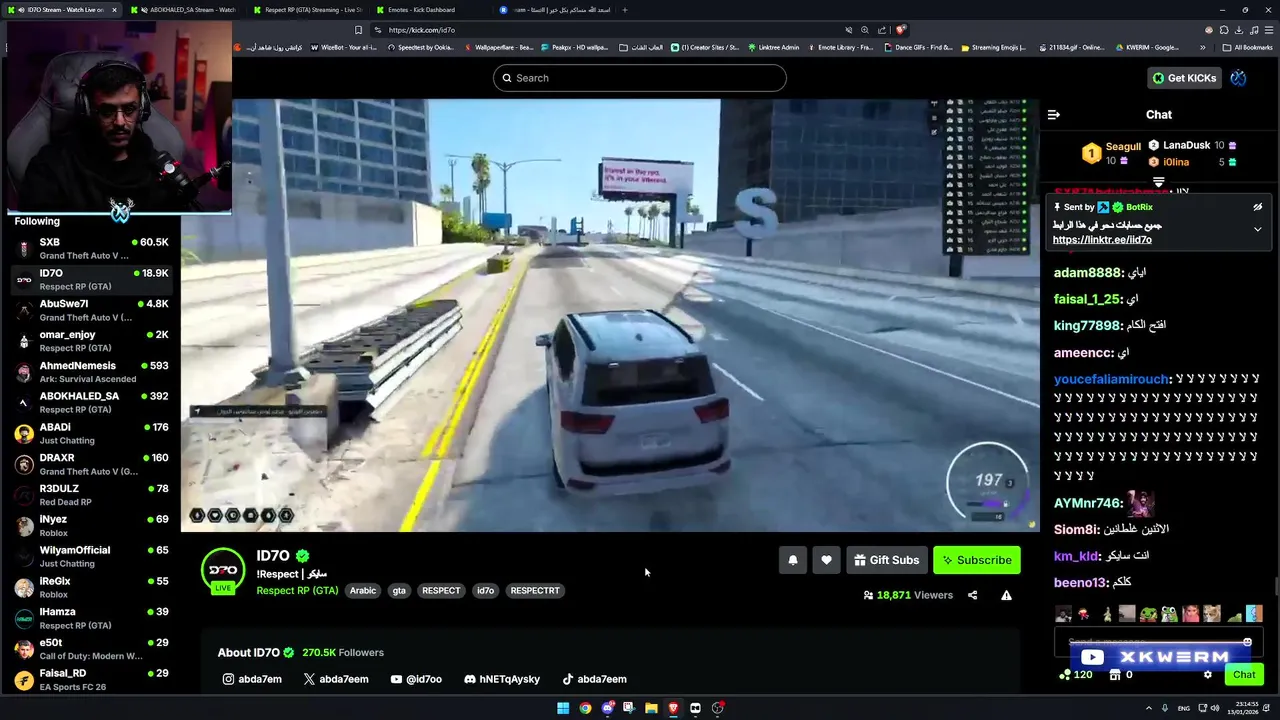Open the share icon next to viewer count
1280x720 pixels.
[x=972, y=595]
